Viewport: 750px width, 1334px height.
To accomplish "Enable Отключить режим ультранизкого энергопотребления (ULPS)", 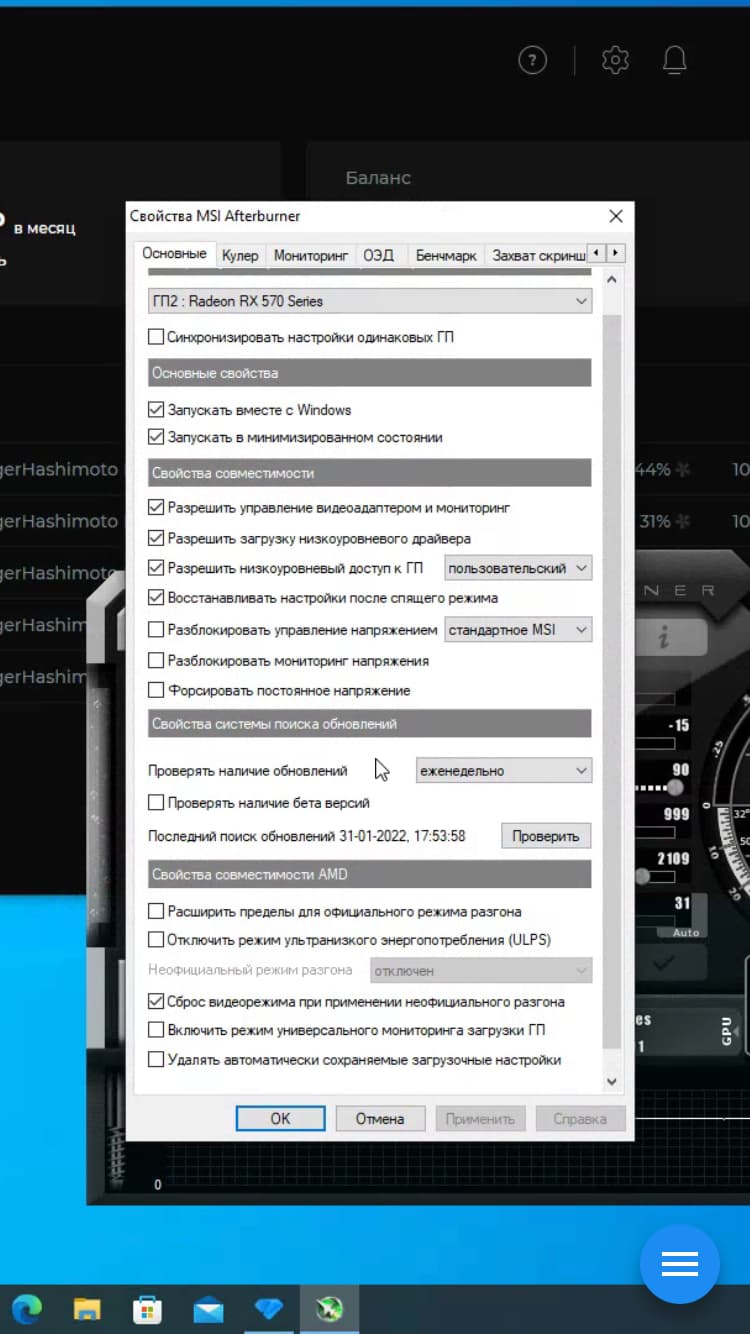I will (156, 939).
